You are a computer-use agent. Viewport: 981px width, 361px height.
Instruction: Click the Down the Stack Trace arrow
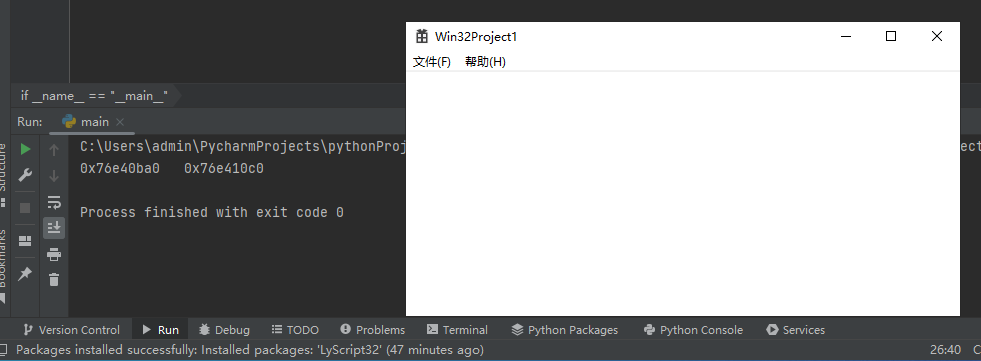coord(54,176)
